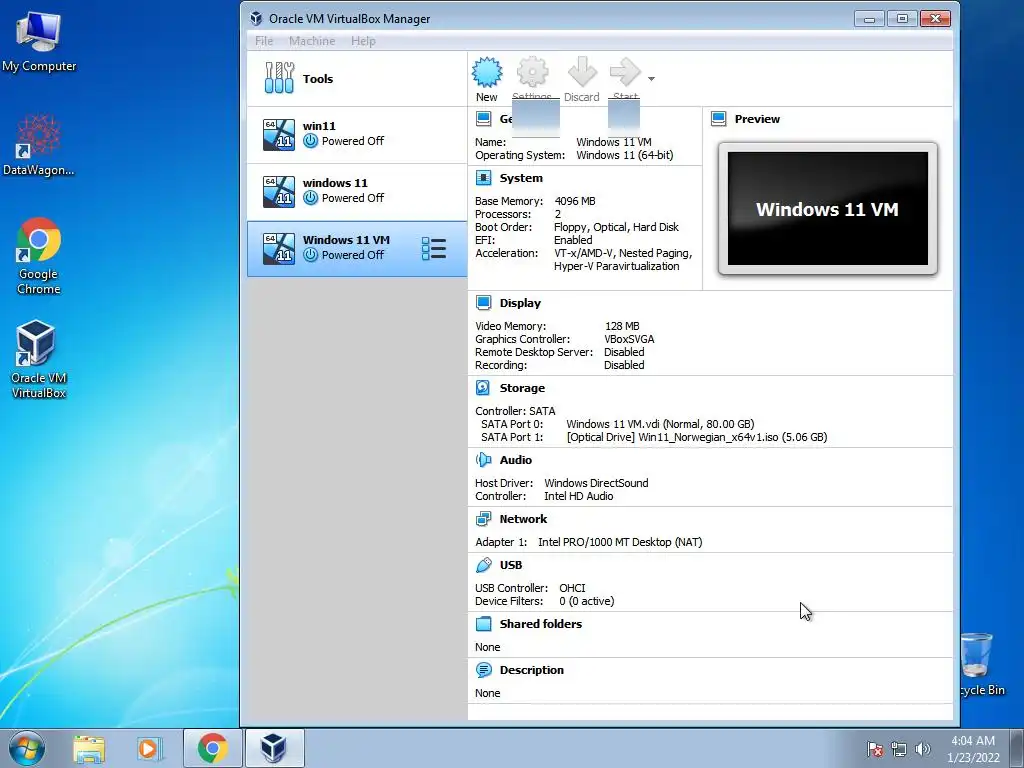Open the Machine menu
This screenshot has width=1024, height=768.
coord(312,41)
